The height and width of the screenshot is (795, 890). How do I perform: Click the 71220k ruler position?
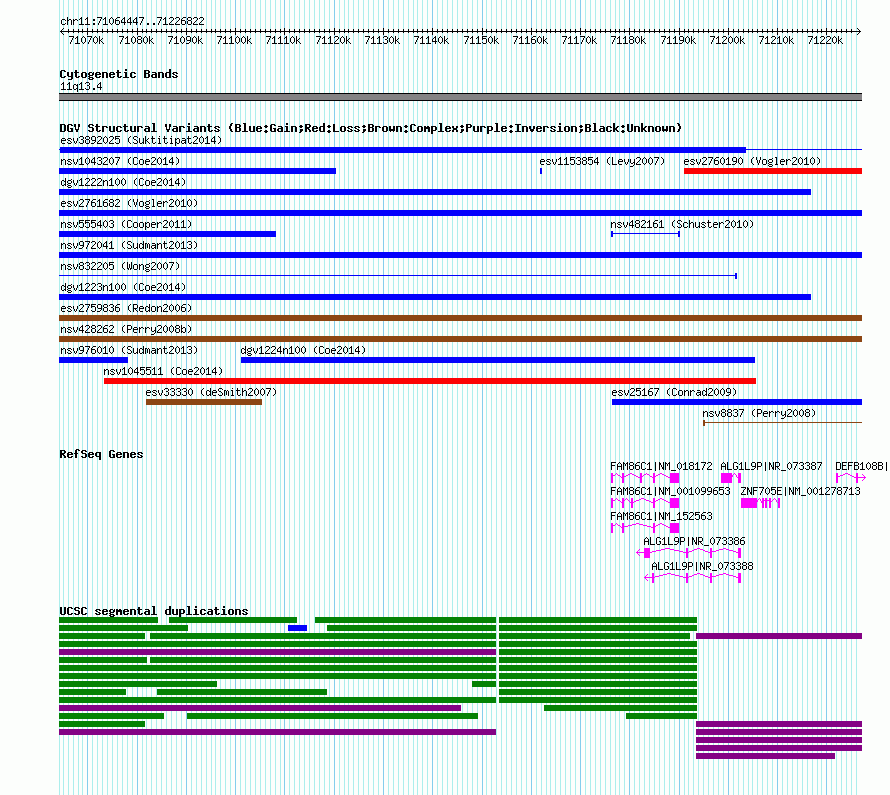(x=825, y=40)
